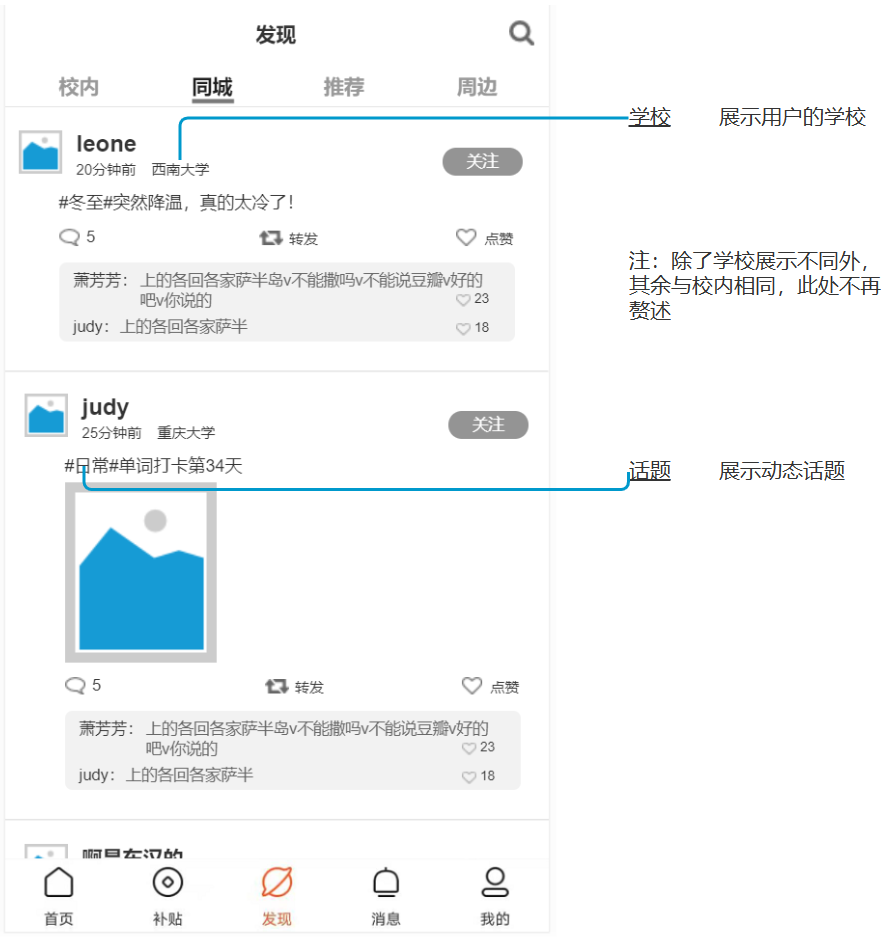The height and width of the screenshot is (941, 888).
Task: Tap the 我的 profile icon
Action: tap(494, 882)
